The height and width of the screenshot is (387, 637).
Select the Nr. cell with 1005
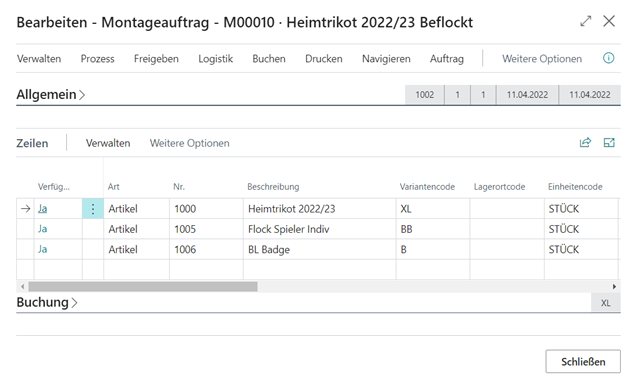pyautogui.click(x=206, y=229)
